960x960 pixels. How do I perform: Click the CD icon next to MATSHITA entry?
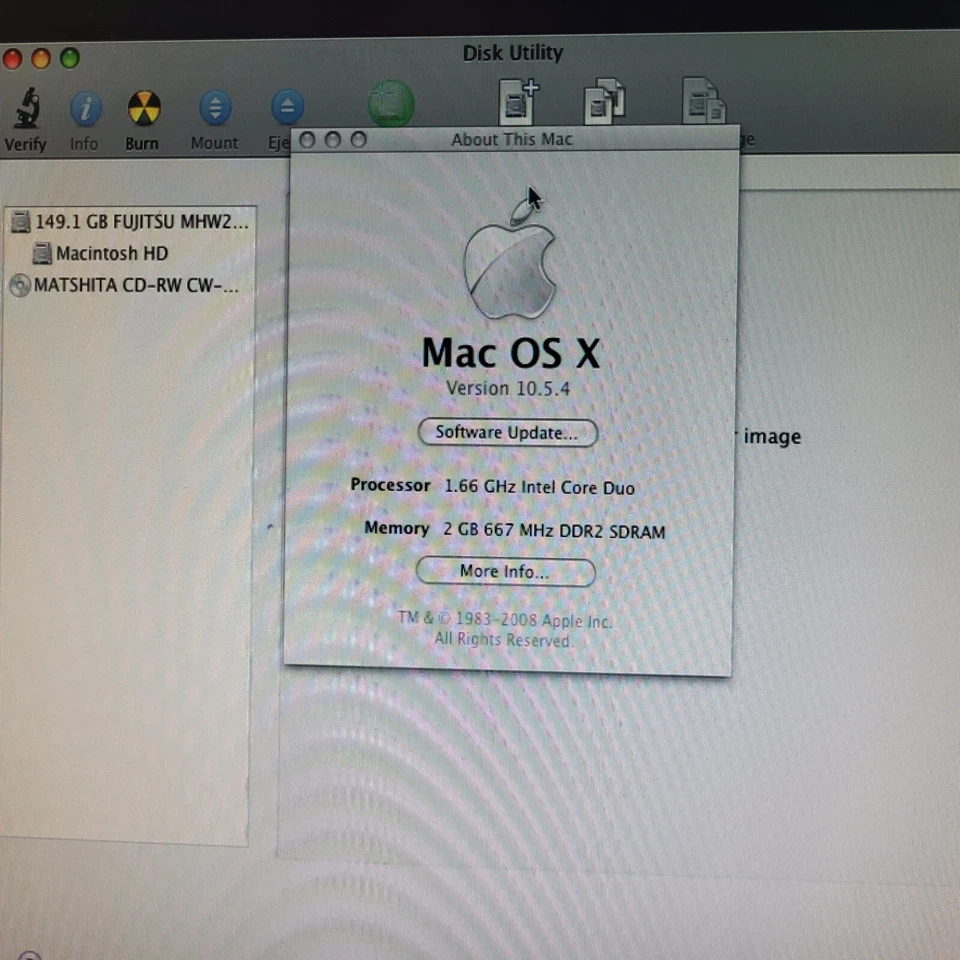coord(19,286)
